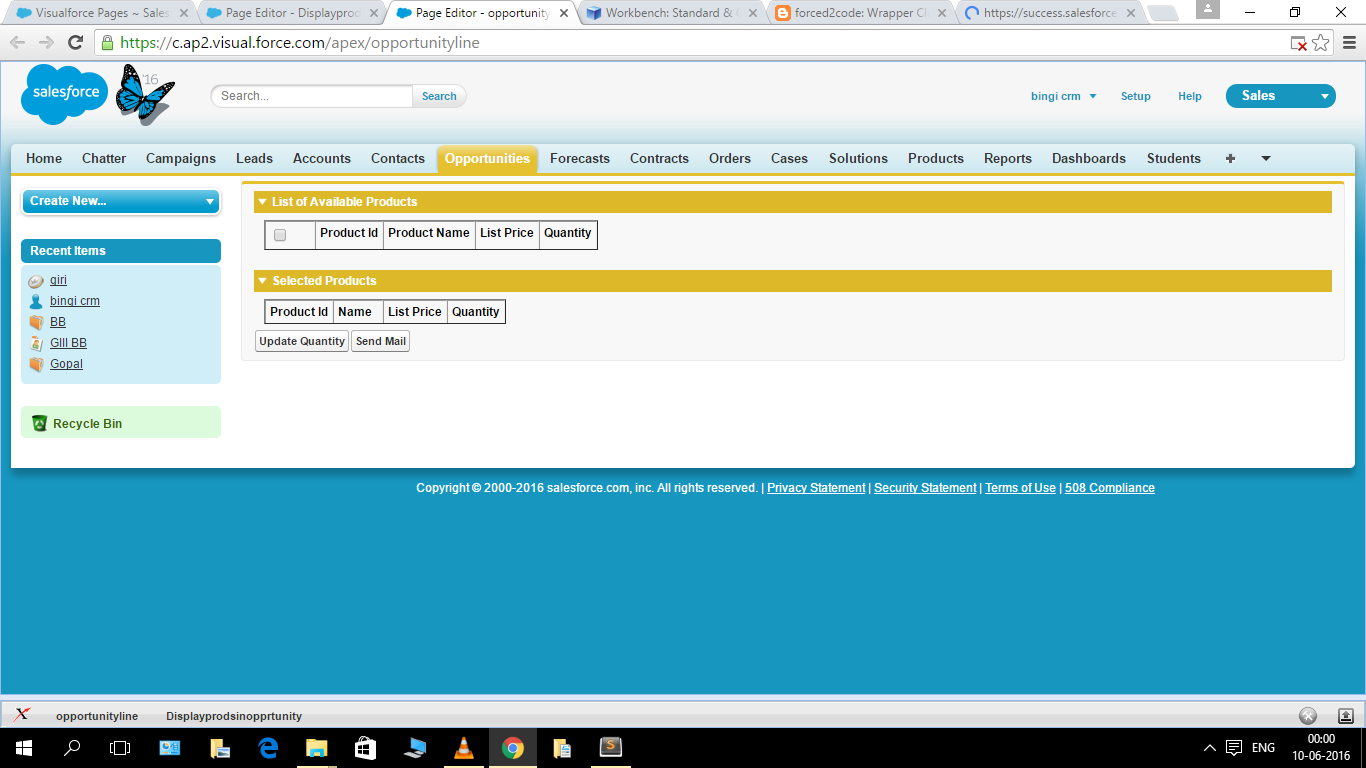
Task: Click the ENG language indicator in the taskbar
Action: pyautogui.click(x=1263, y=748)
